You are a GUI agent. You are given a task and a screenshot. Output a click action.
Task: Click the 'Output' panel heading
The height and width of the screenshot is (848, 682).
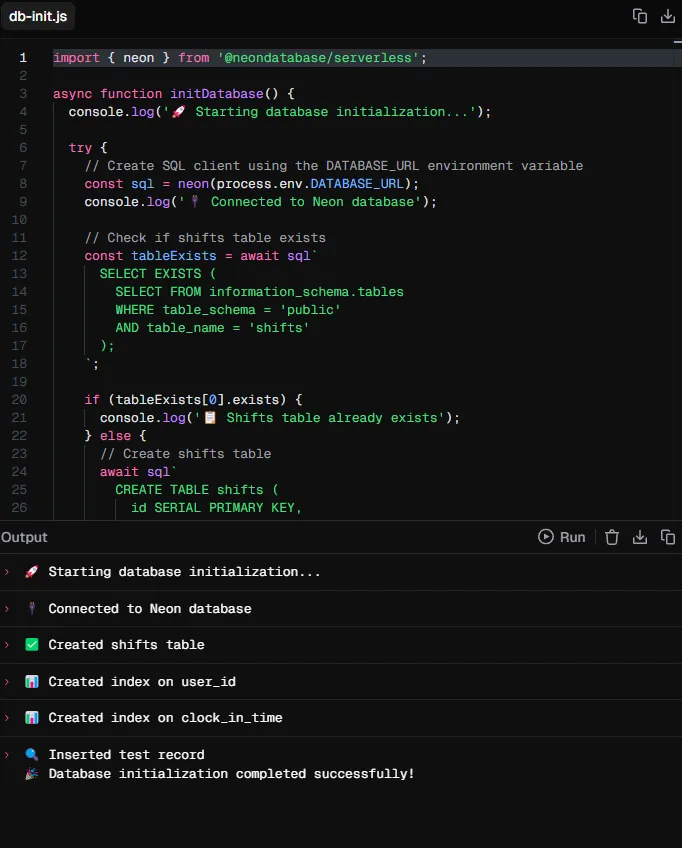click(24, 537)
